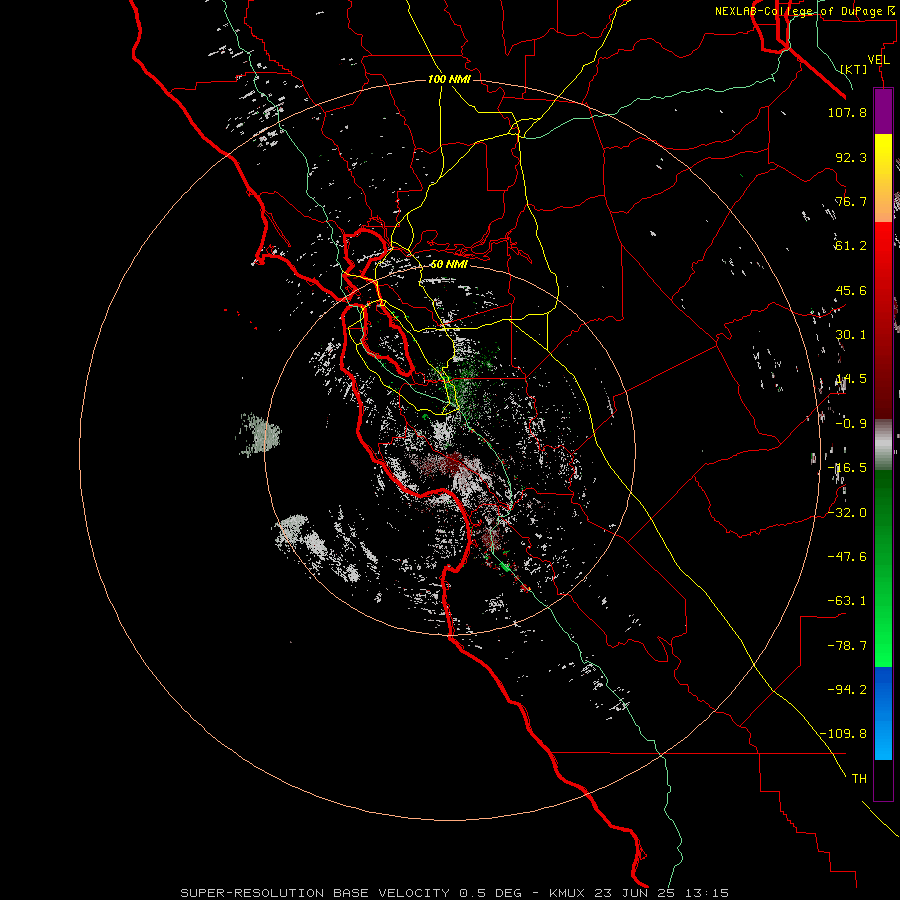Click the [KT] units label
This screenshot has width=900, height=900.
[x=854, y=69]
